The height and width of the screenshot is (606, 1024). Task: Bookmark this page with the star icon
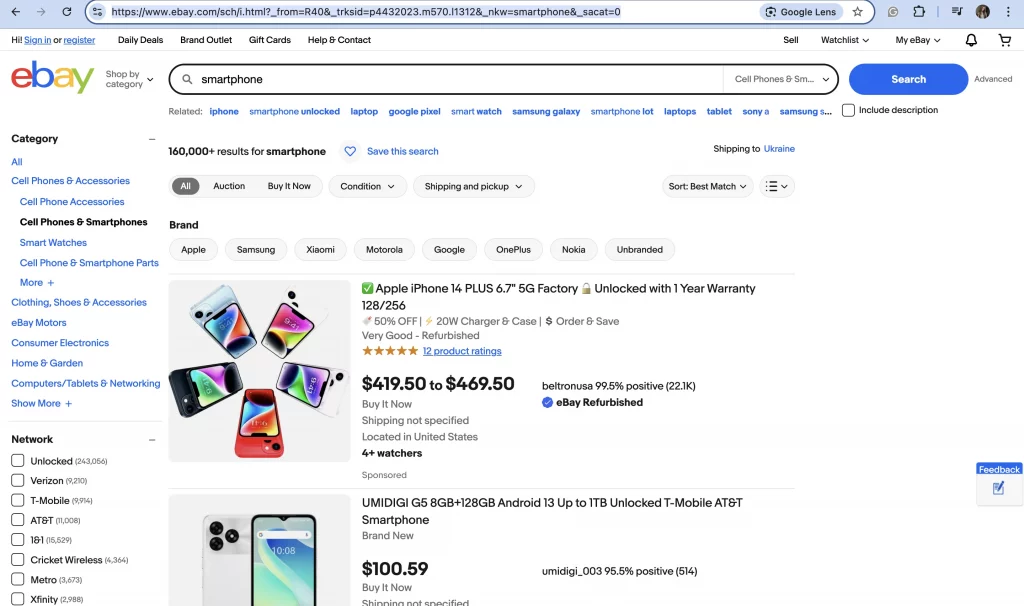[x=857, y=12]
